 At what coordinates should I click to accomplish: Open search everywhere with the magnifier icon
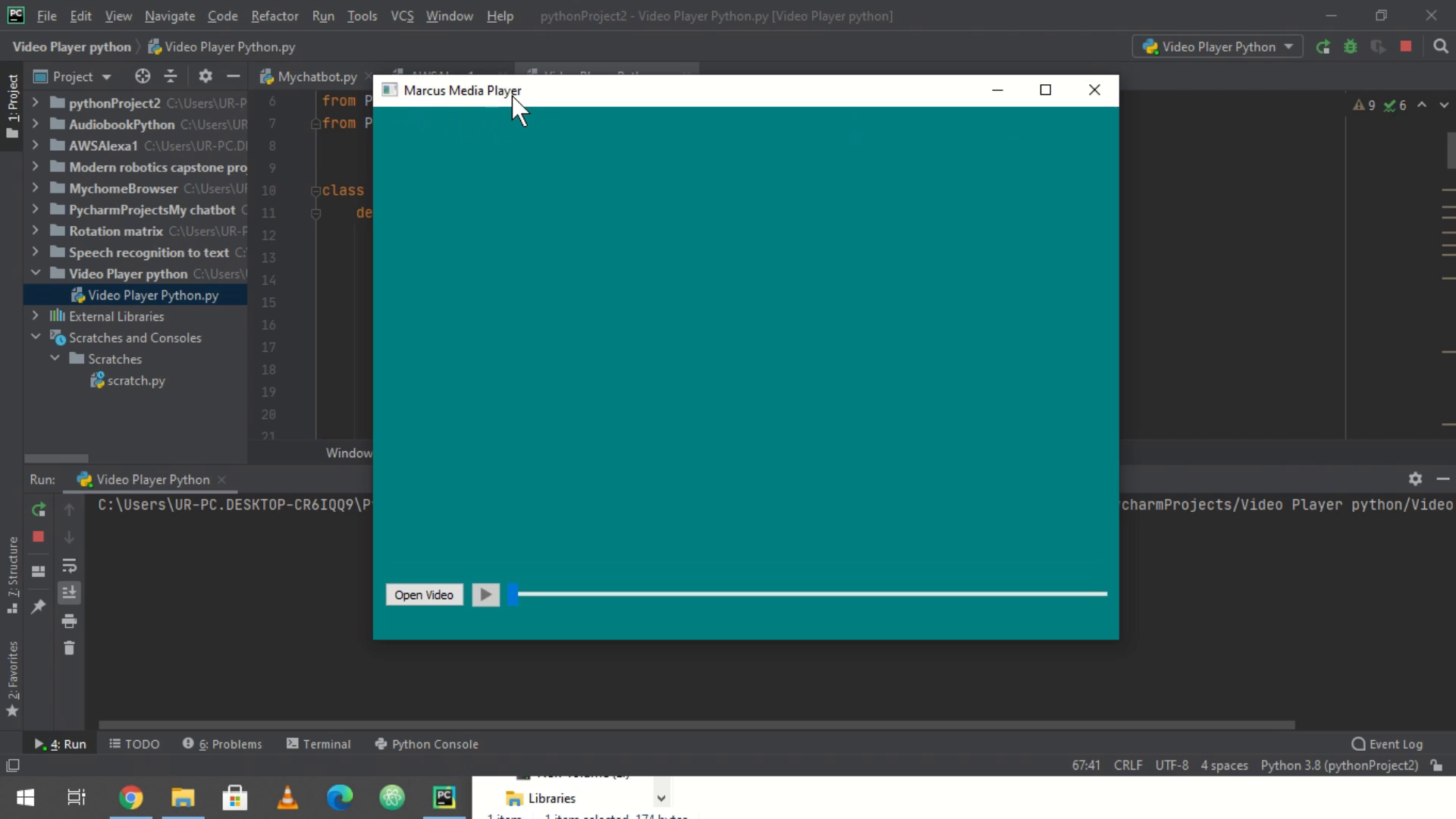1442,47
